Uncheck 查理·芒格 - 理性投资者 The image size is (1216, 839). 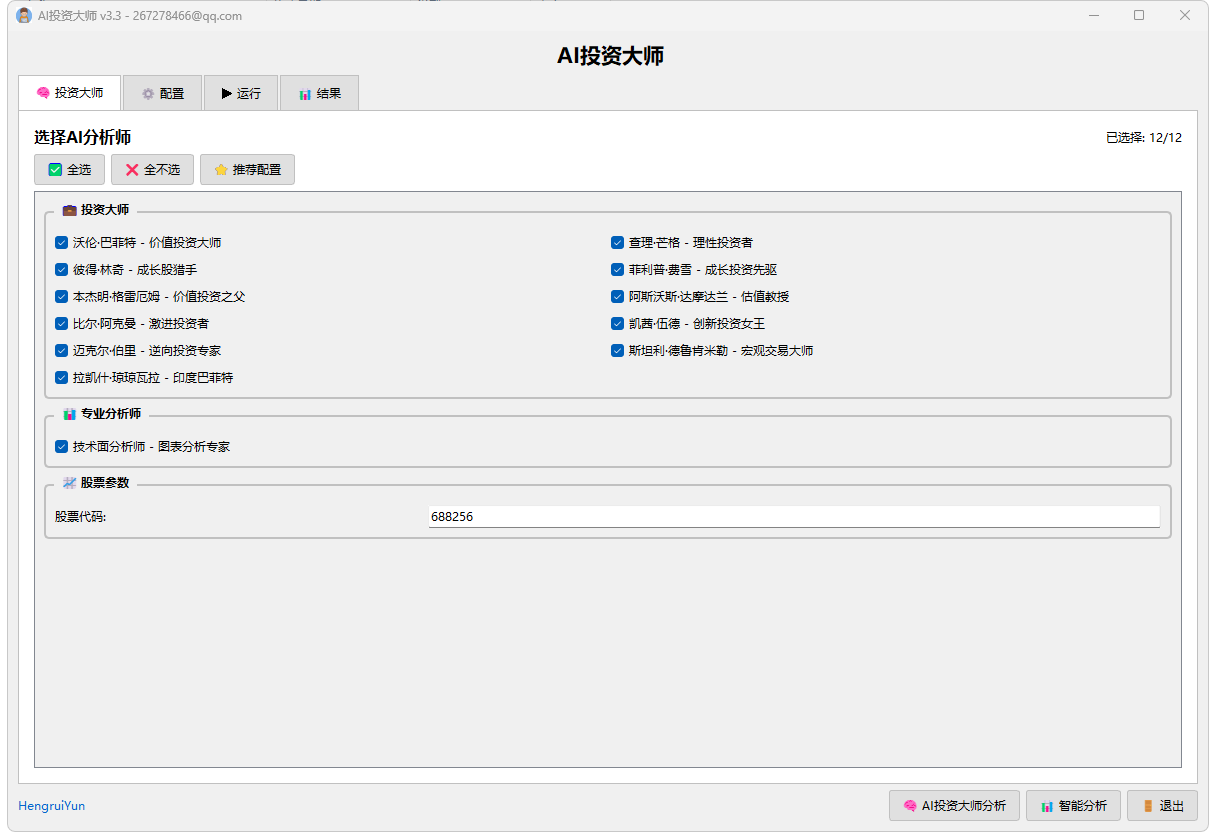(x=617, y=242)
